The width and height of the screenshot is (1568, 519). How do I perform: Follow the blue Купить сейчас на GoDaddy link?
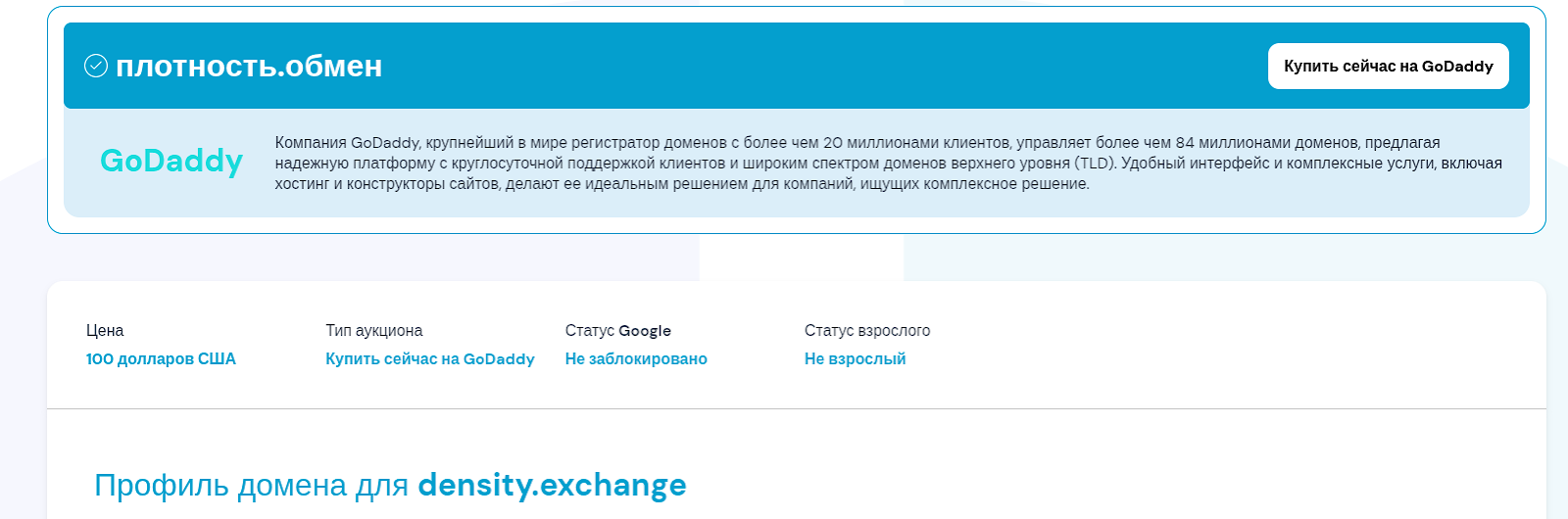[430, 359]
